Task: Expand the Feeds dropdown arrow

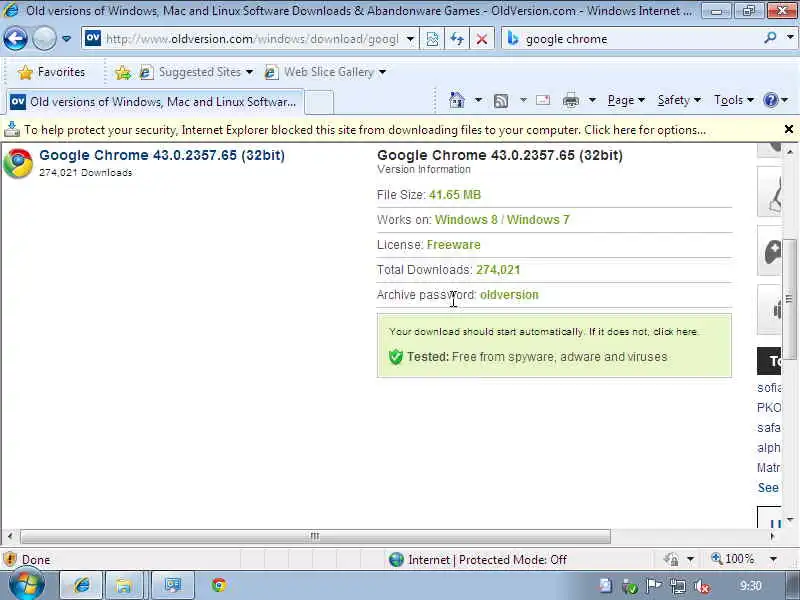Action: pyautogui.click(x=523, y=100)
